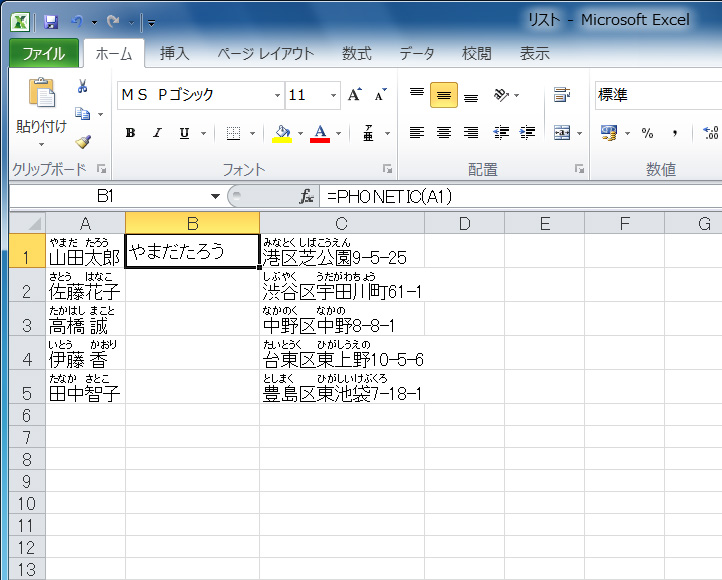
Task: Click the Insert Function fx icon
Action: (307, 197)
